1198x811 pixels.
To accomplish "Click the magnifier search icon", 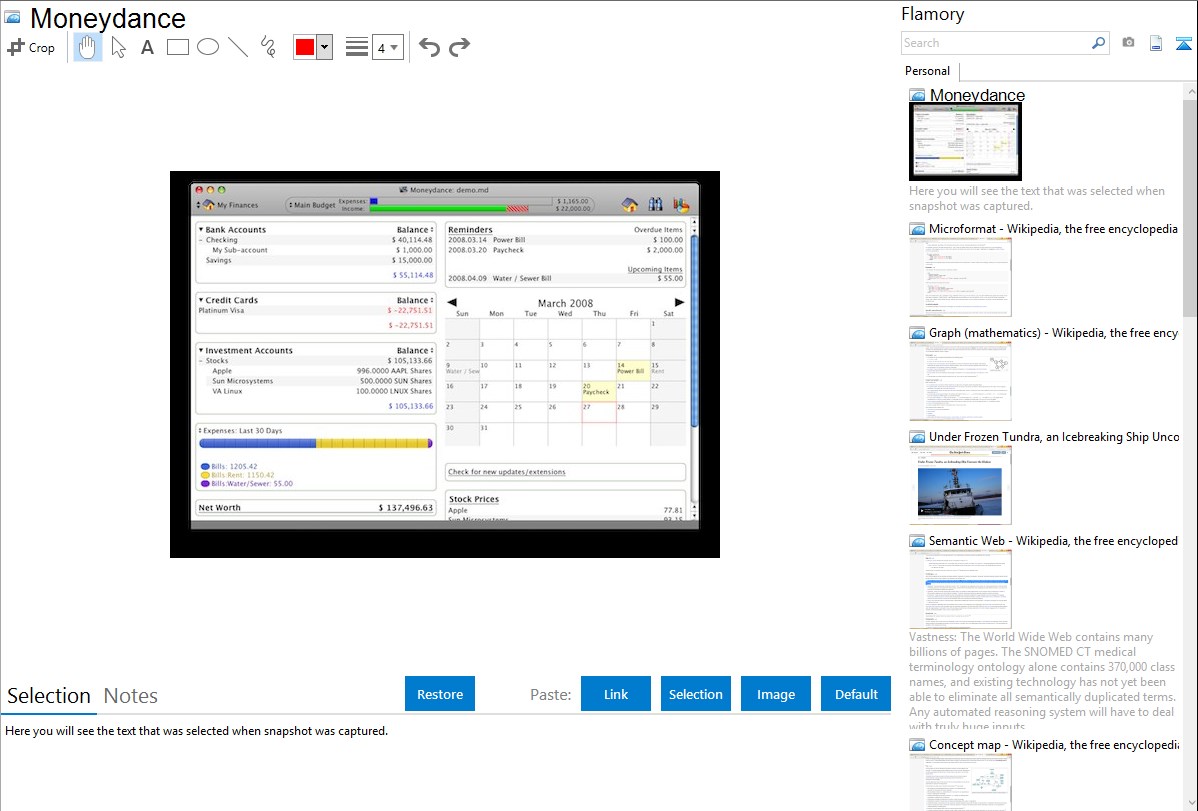I will pyautogui.click(x=1098, y=43).
